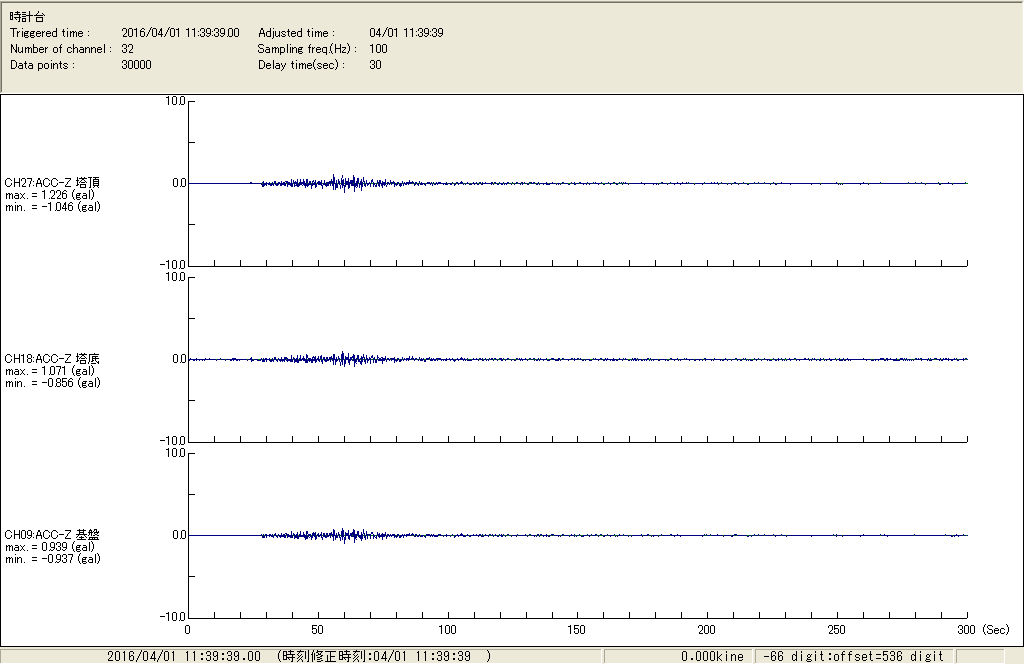1024x664 pixels.
Task: Click the Data points value 30000
Action: pyautogui.click(x=136, y=65)
